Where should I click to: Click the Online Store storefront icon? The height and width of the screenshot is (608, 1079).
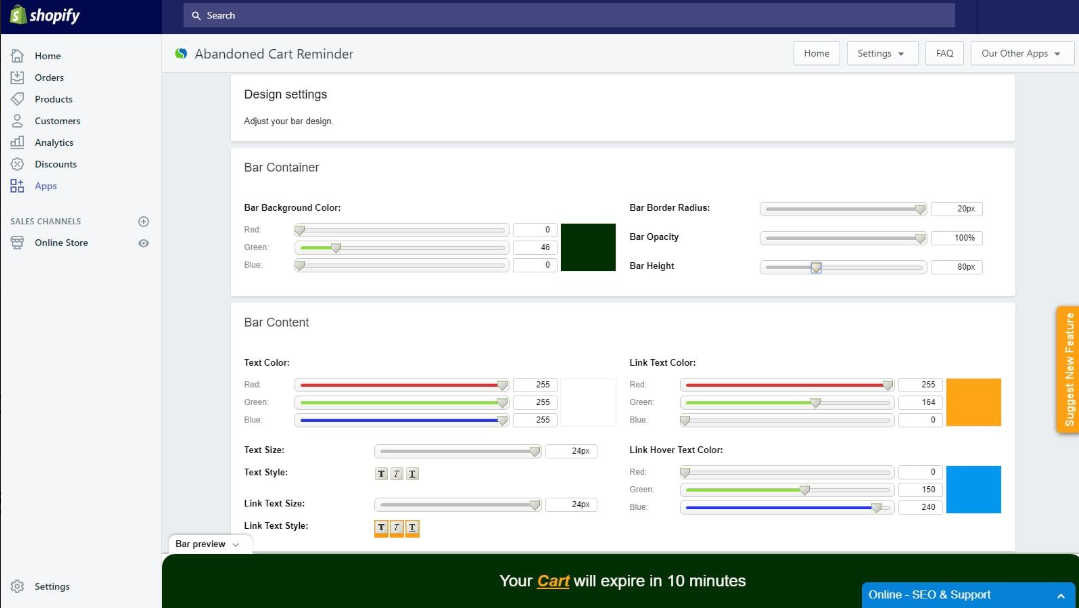[17, 243]
